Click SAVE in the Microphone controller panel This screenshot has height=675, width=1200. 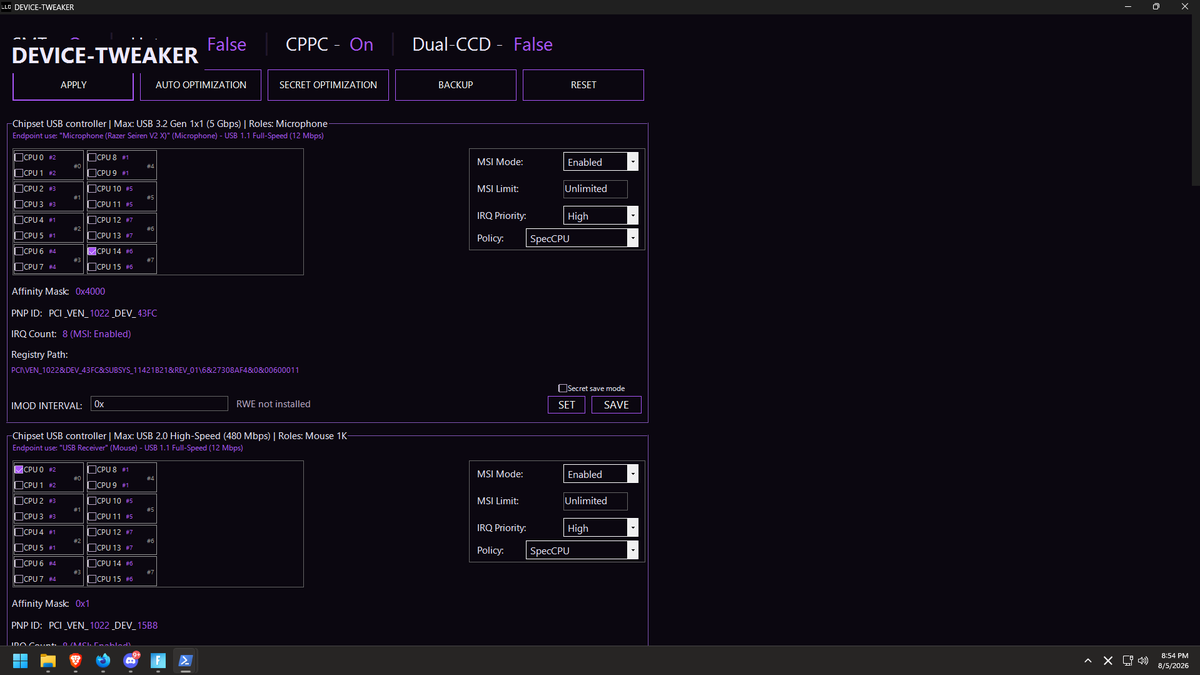(x=616, y=404)
